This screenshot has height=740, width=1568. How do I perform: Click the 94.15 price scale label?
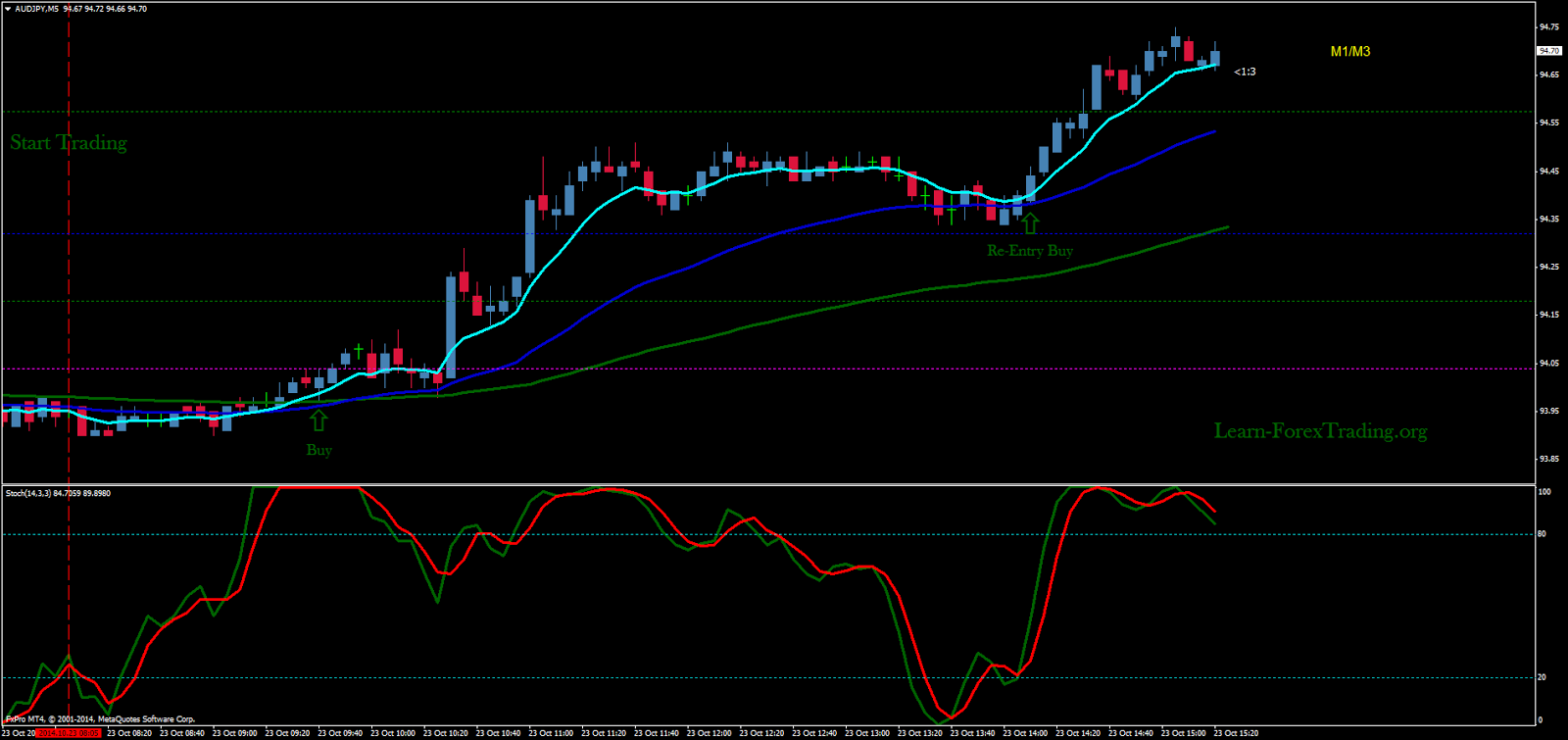(x=1549, y=315)
